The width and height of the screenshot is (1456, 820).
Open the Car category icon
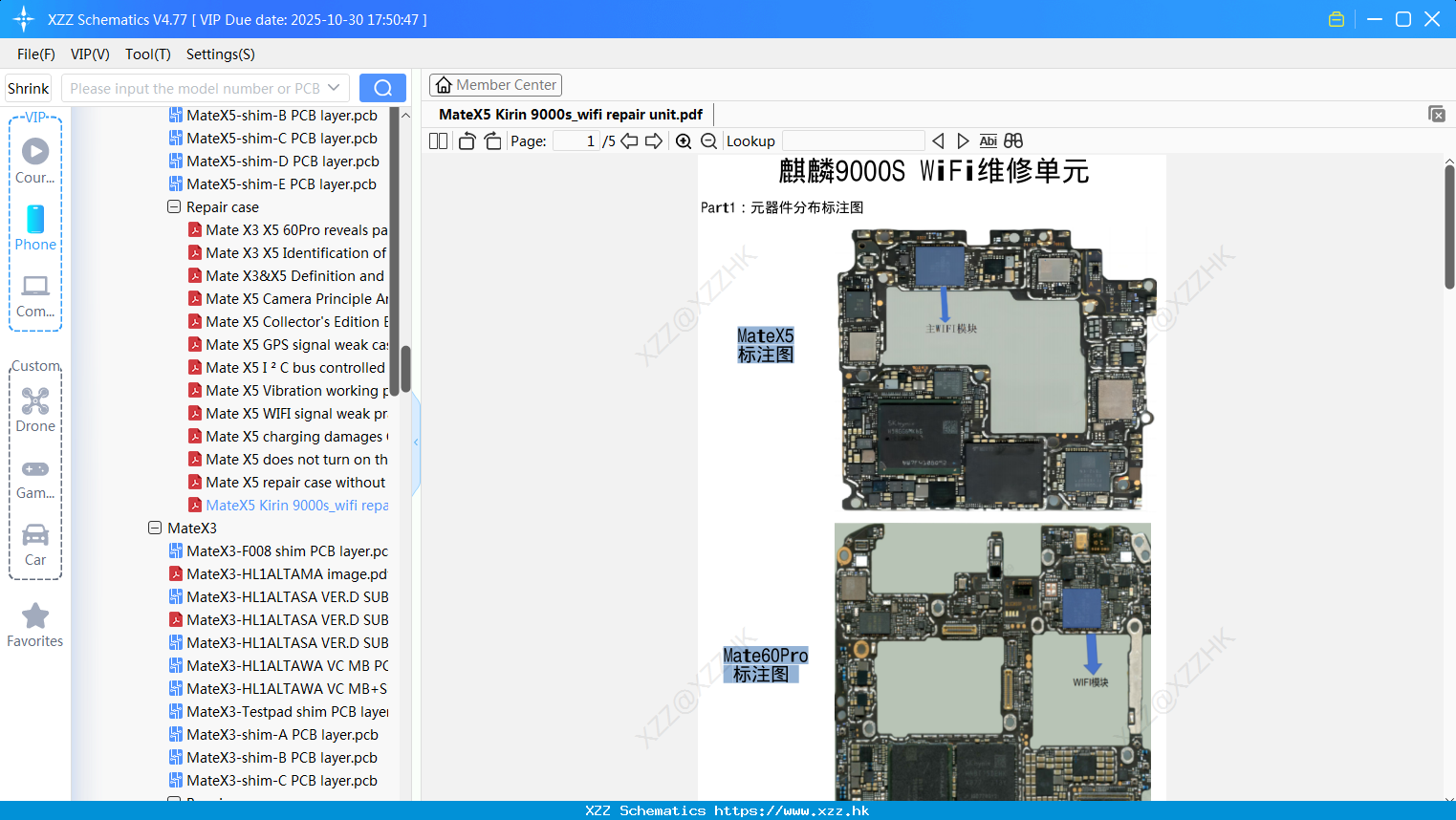point(35,534)
